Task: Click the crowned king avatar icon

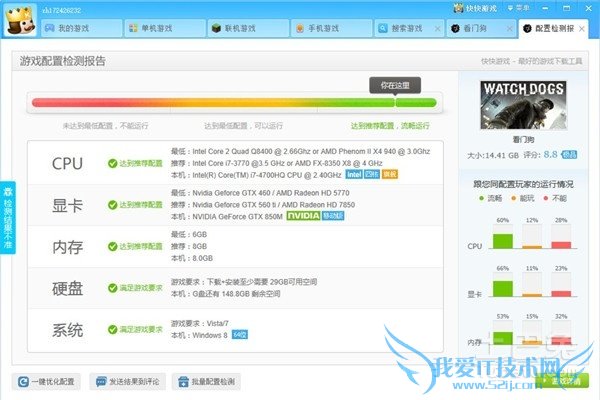Action: [x=20, y=21]
